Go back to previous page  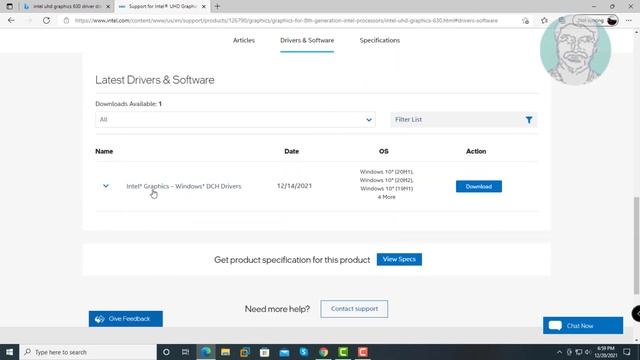[x=11, y=20]
